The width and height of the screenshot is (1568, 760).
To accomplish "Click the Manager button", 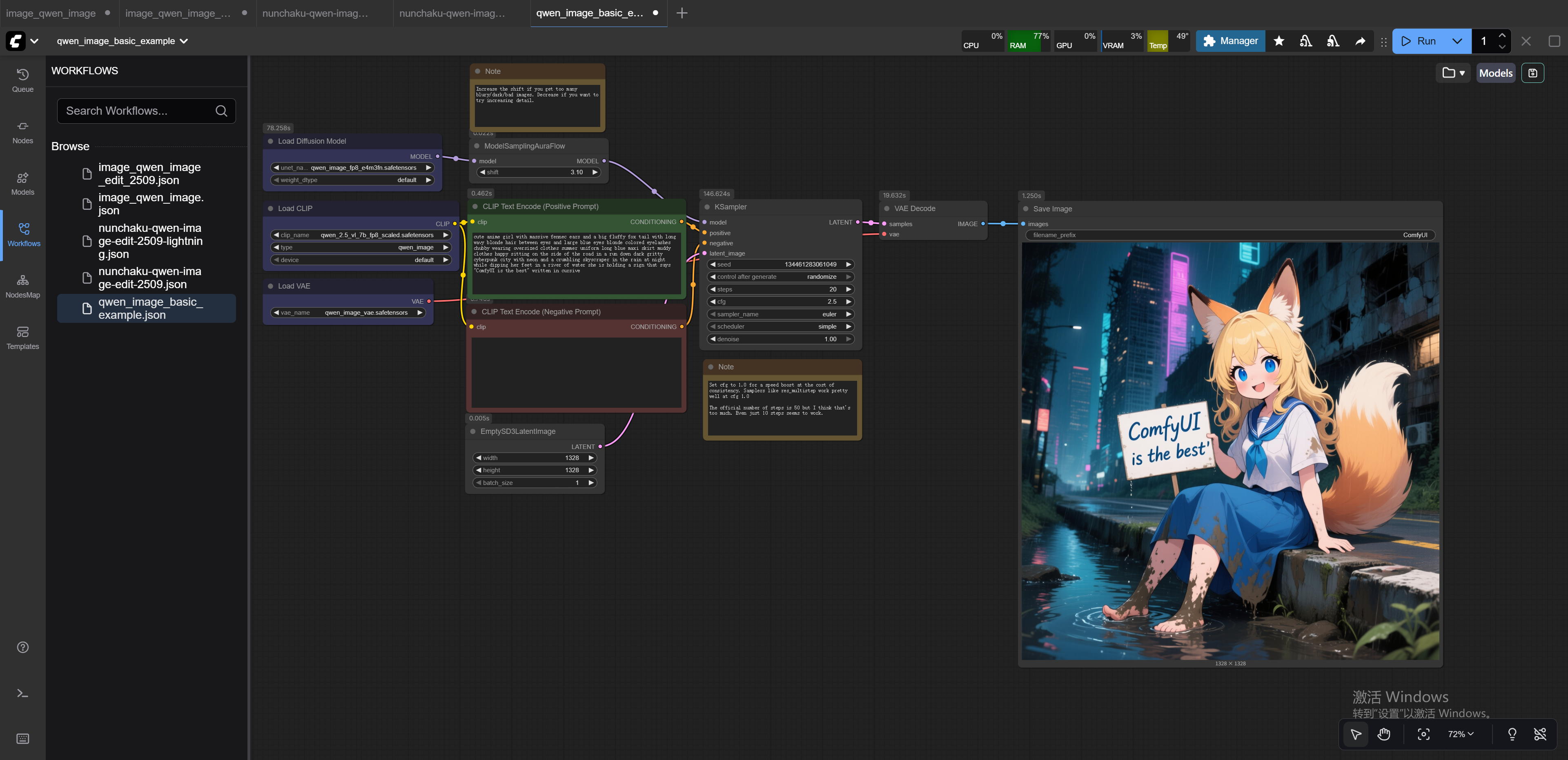I will [x=1230, y=41].
